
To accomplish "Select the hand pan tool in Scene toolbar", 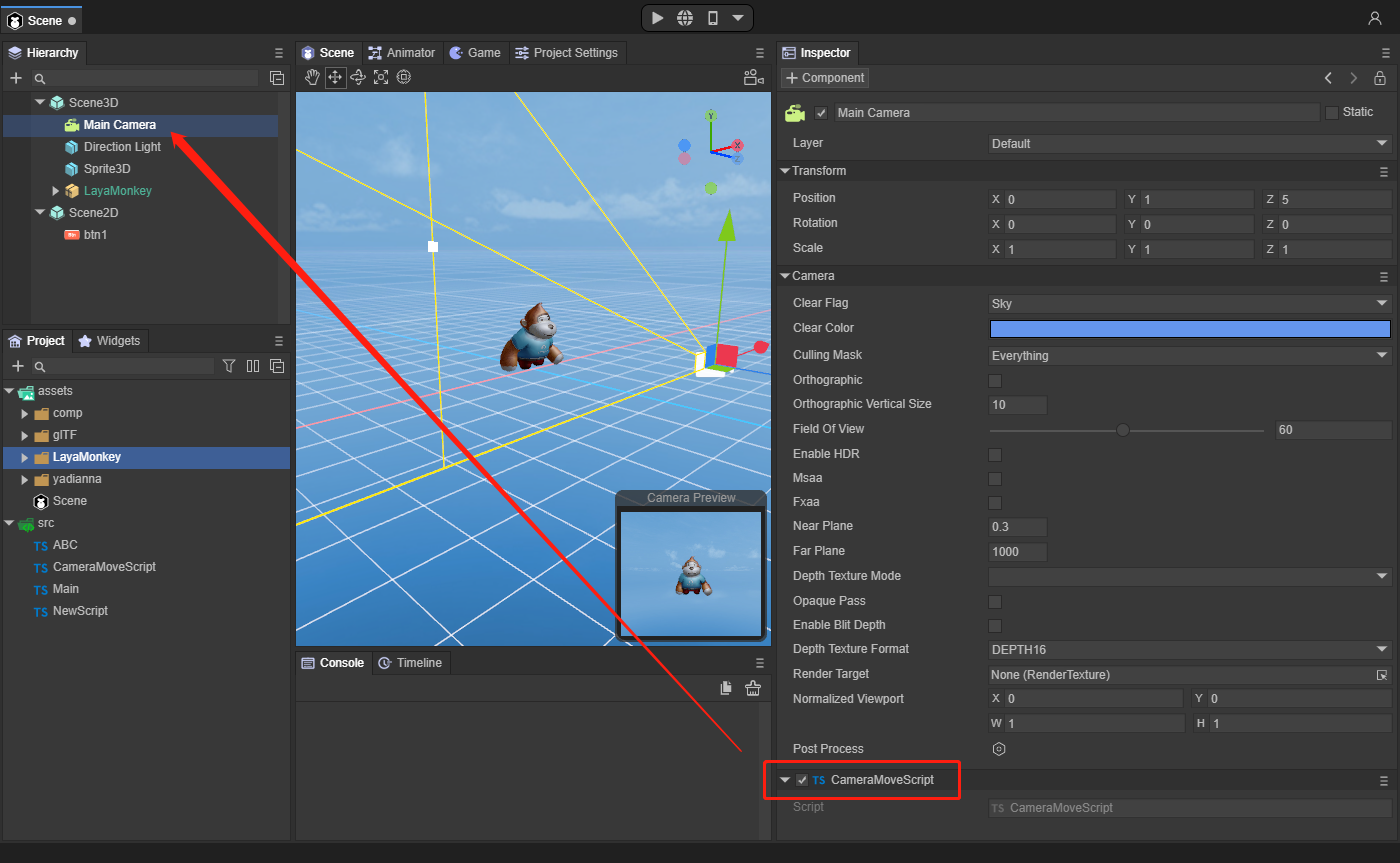I will (x=312, y=77).
